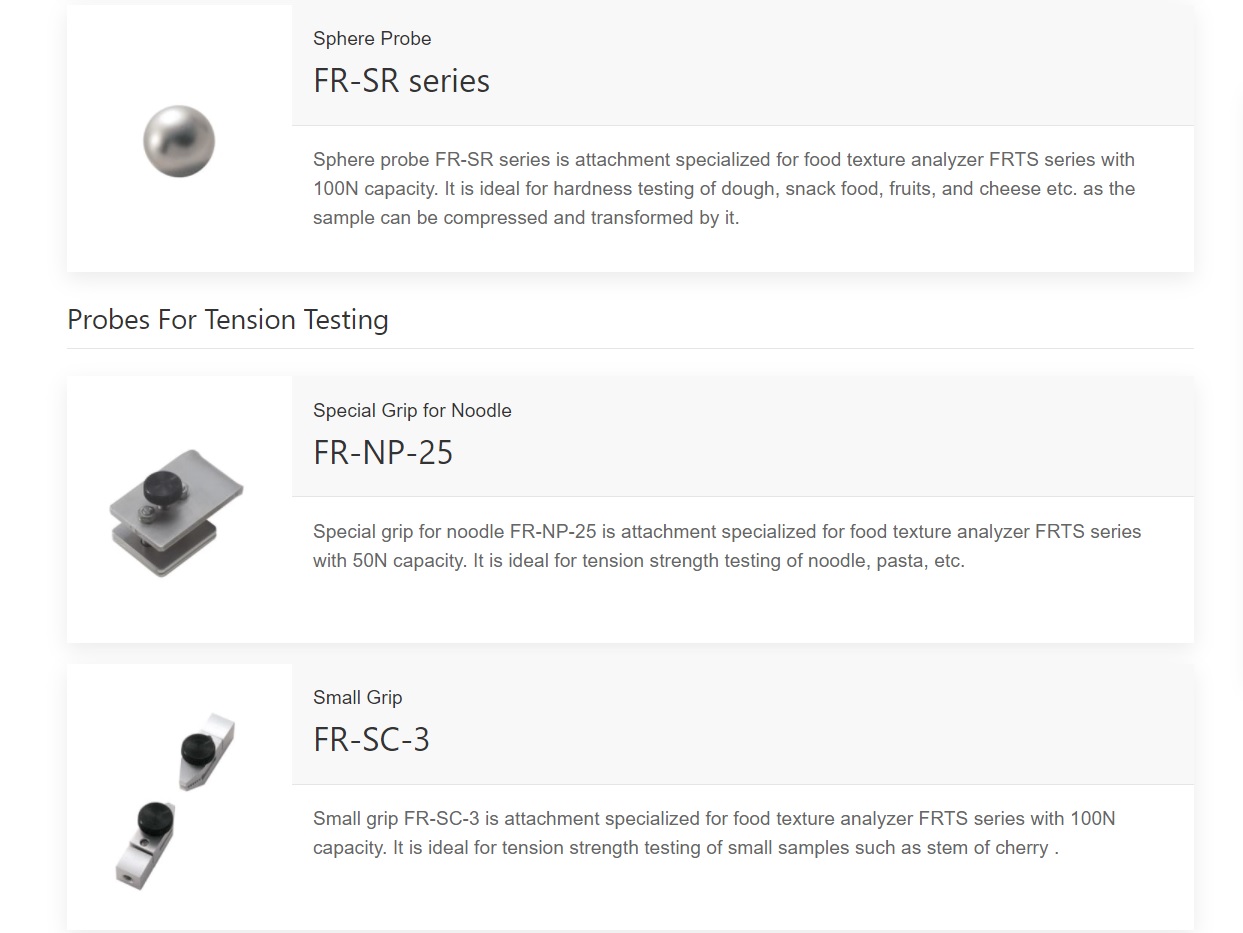Click the FR-NP-25 card header area
Viewport: 1243px width, 933px height.
point(743,436)
